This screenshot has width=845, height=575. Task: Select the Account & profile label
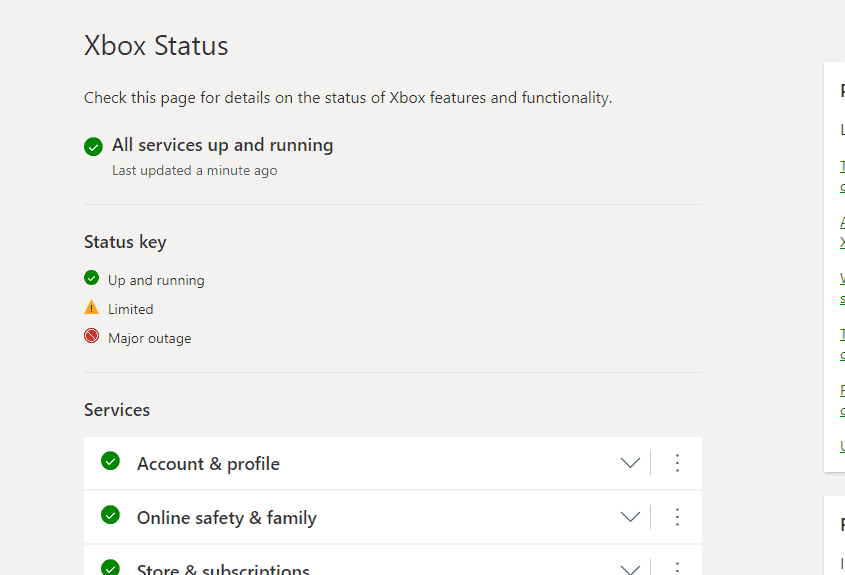(208, 464)
